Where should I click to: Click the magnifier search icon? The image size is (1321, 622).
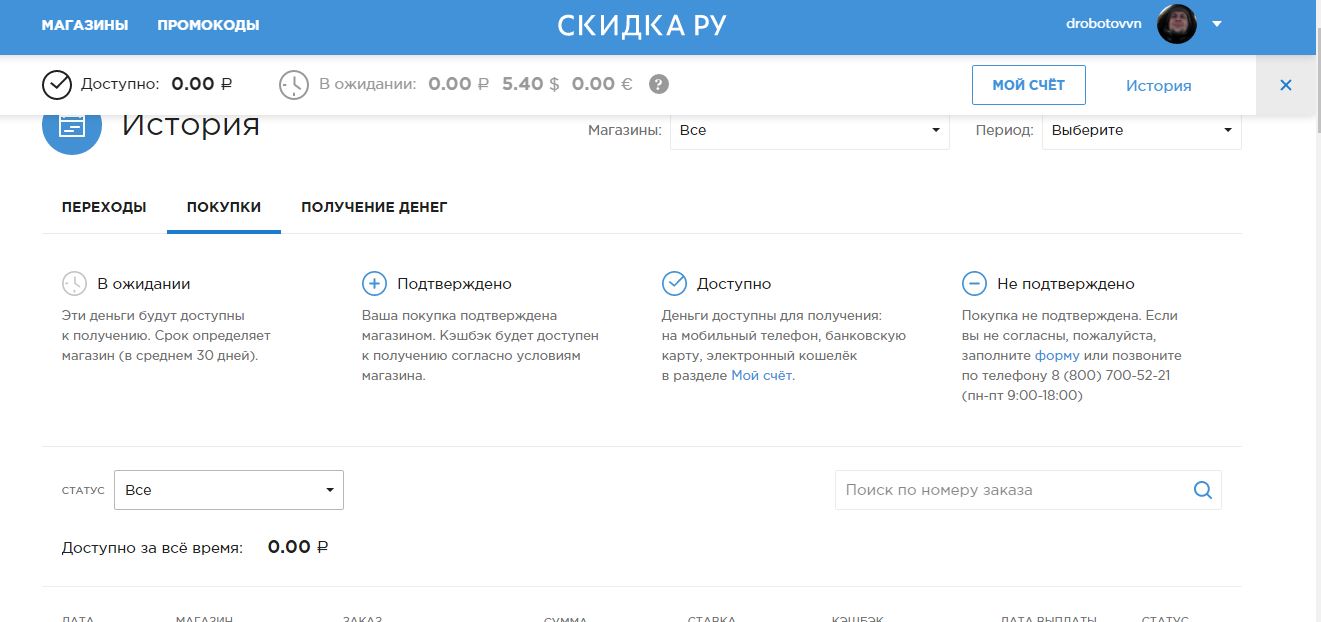[1202, 490]
